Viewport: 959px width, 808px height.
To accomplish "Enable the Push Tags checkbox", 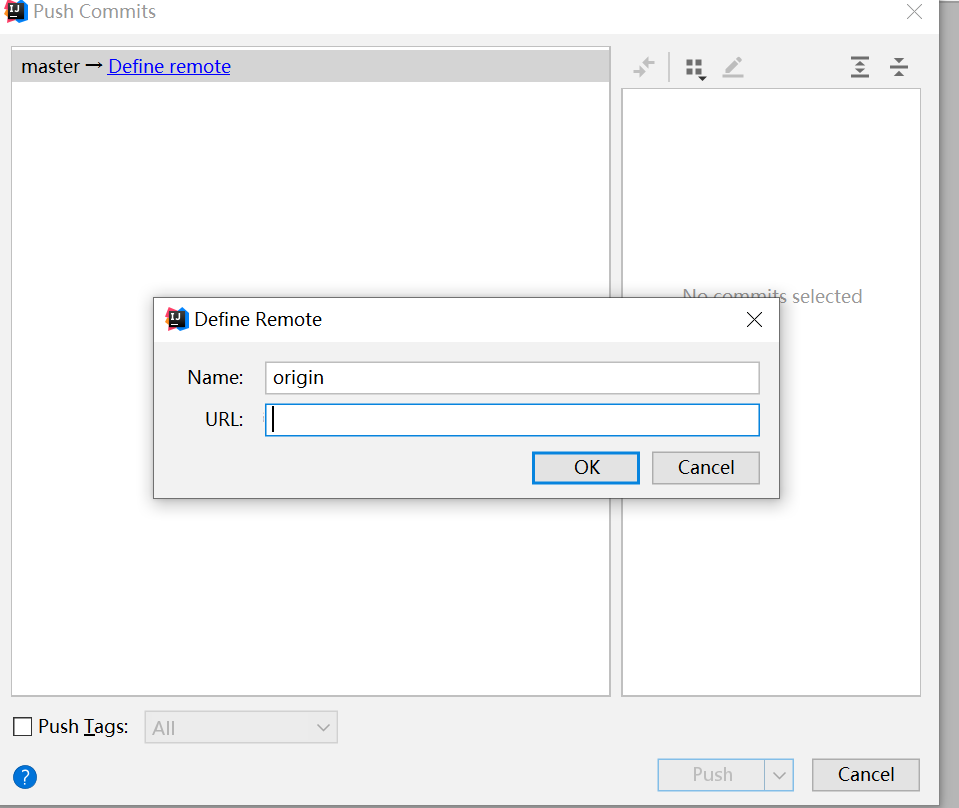I will [x=23, y=727].
